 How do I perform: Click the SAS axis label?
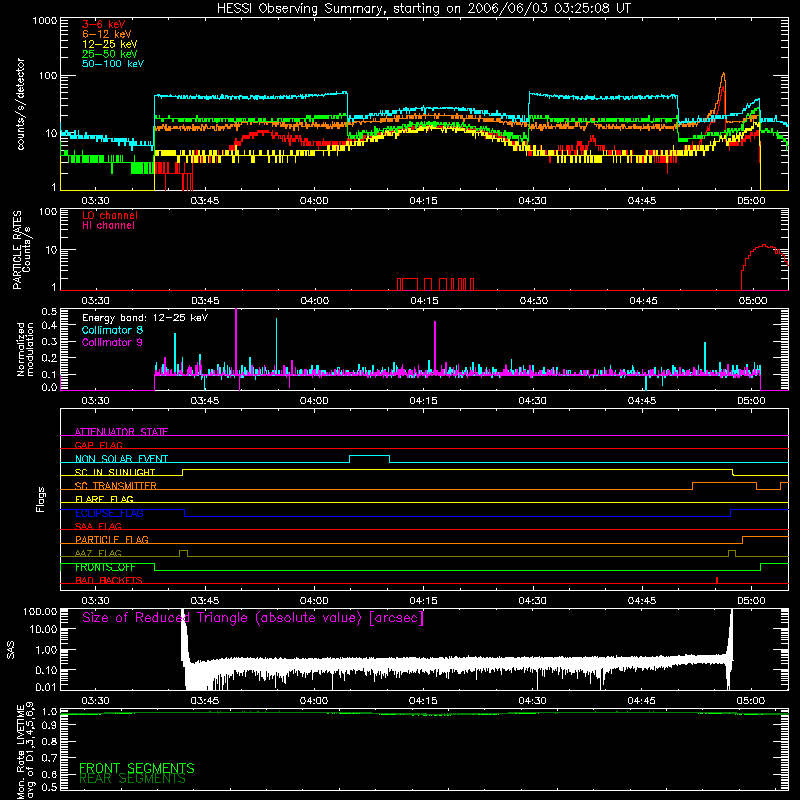pos(11,649)
